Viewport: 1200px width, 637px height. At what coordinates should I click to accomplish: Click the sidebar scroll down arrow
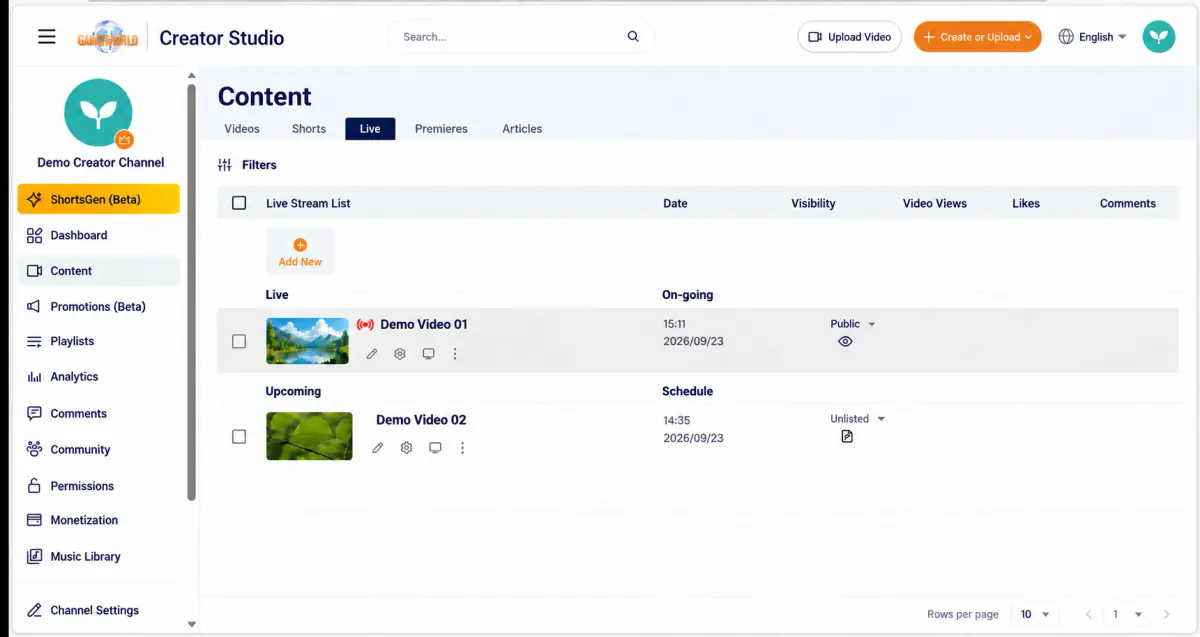point(191,625)
